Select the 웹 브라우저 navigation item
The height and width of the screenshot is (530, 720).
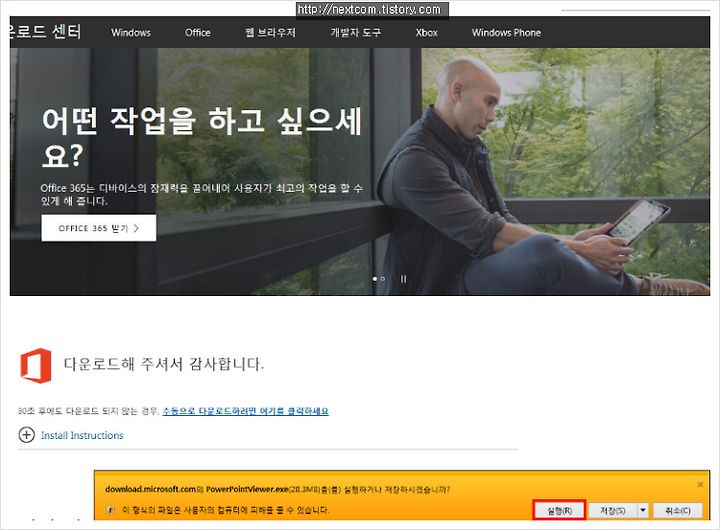(x=270, y=33)
